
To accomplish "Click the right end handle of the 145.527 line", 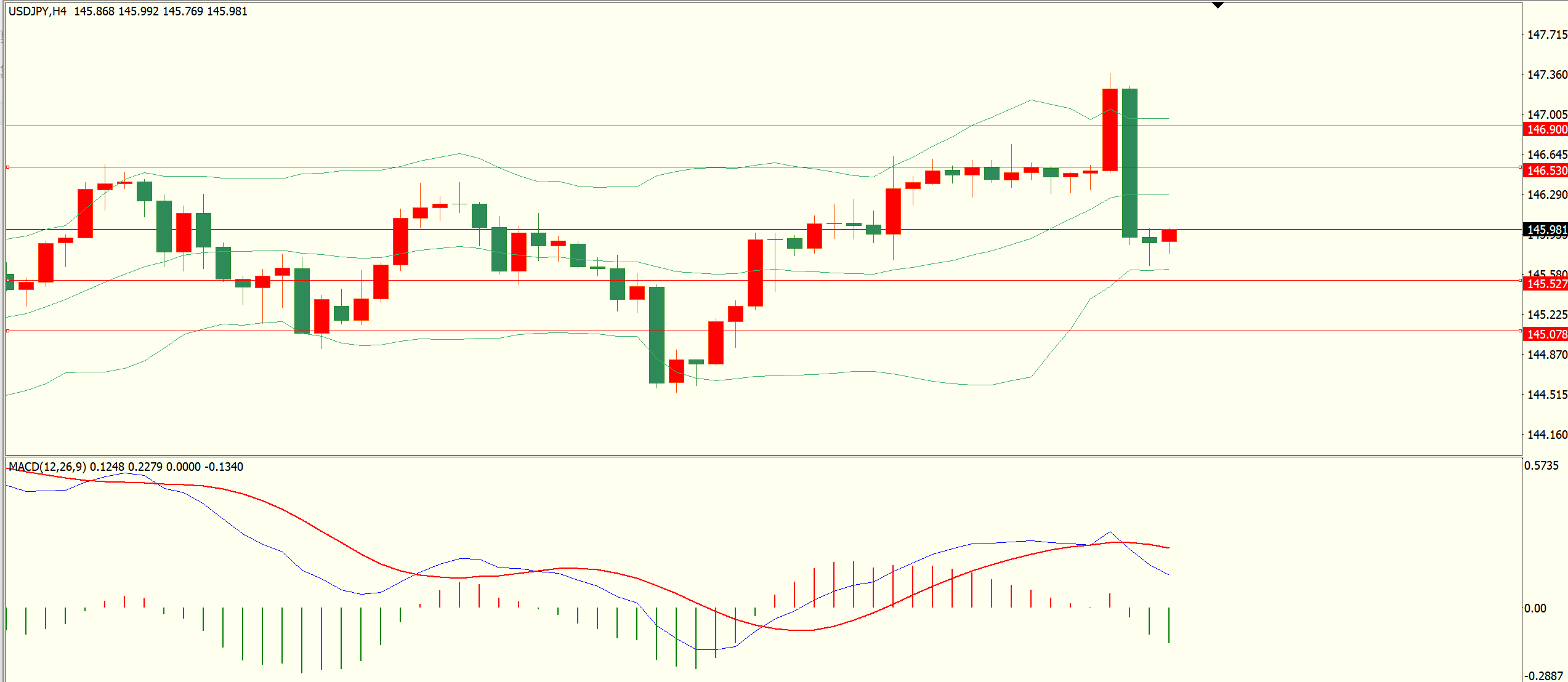I will click(1520, 281).
